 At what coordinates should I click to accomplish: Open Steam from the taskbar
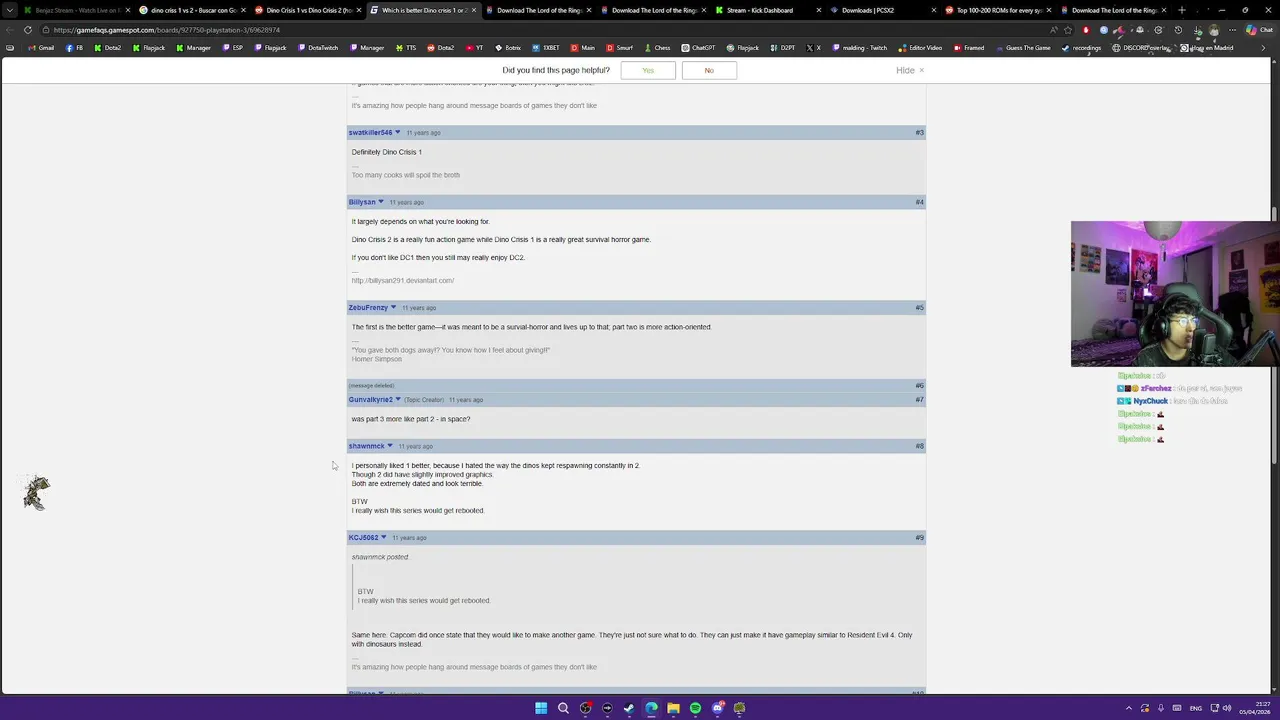point(629,708)
